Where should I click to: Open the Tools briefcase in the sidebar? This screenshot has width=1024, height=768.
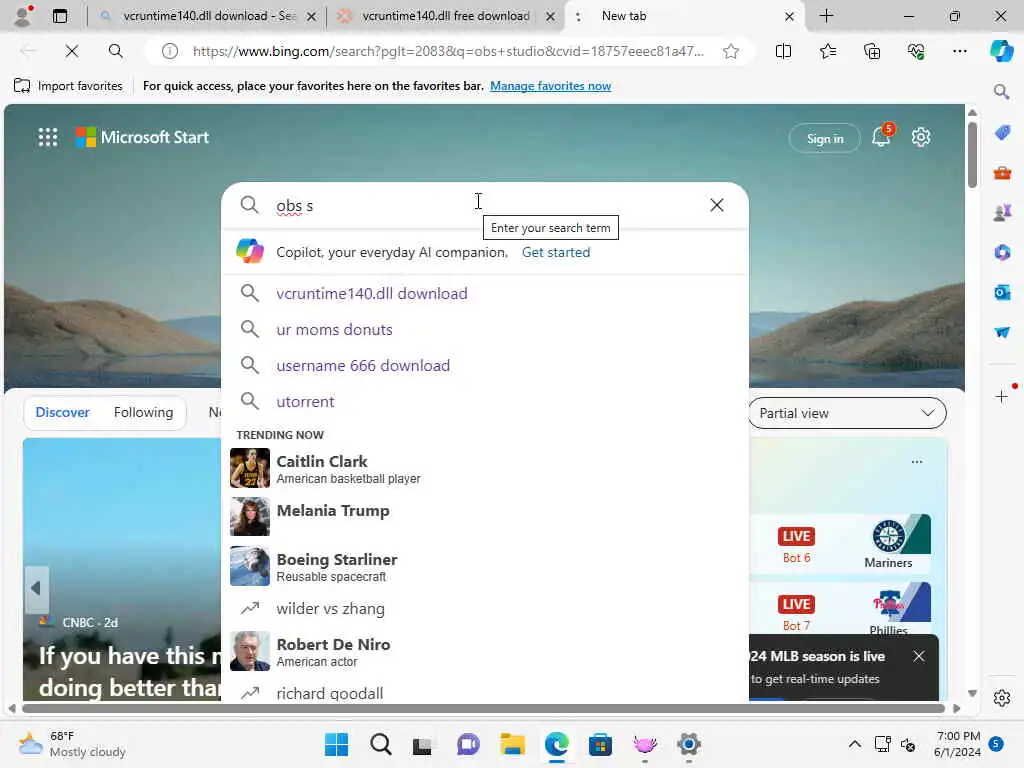(1002, 172)
